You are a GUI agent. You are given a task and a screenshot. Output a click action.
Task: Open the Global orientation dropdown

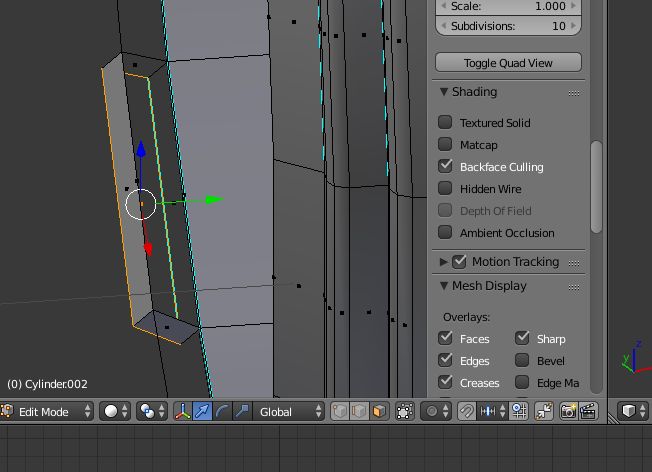289,412
